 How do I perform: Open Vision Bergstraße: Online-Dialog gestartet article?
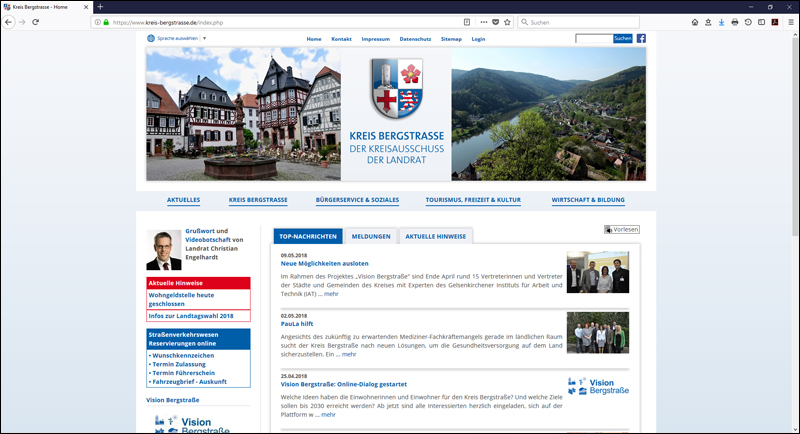click(344, 384)
